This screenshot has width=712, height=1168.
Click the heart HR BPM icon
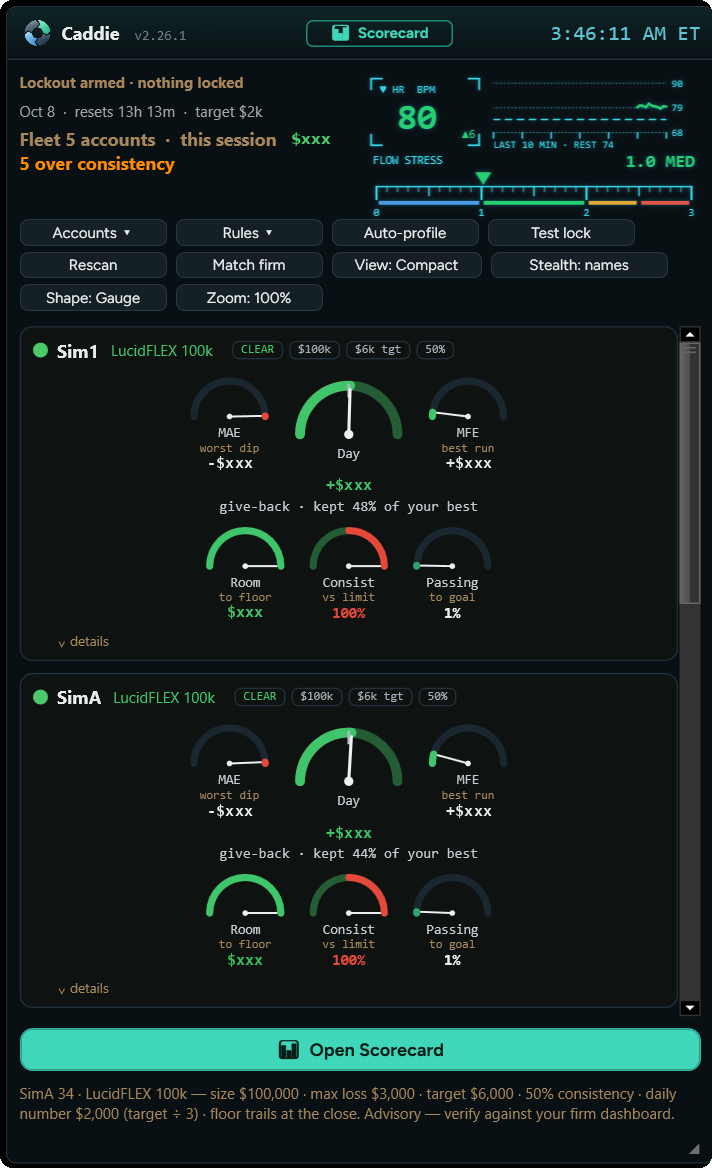[384, 89]
